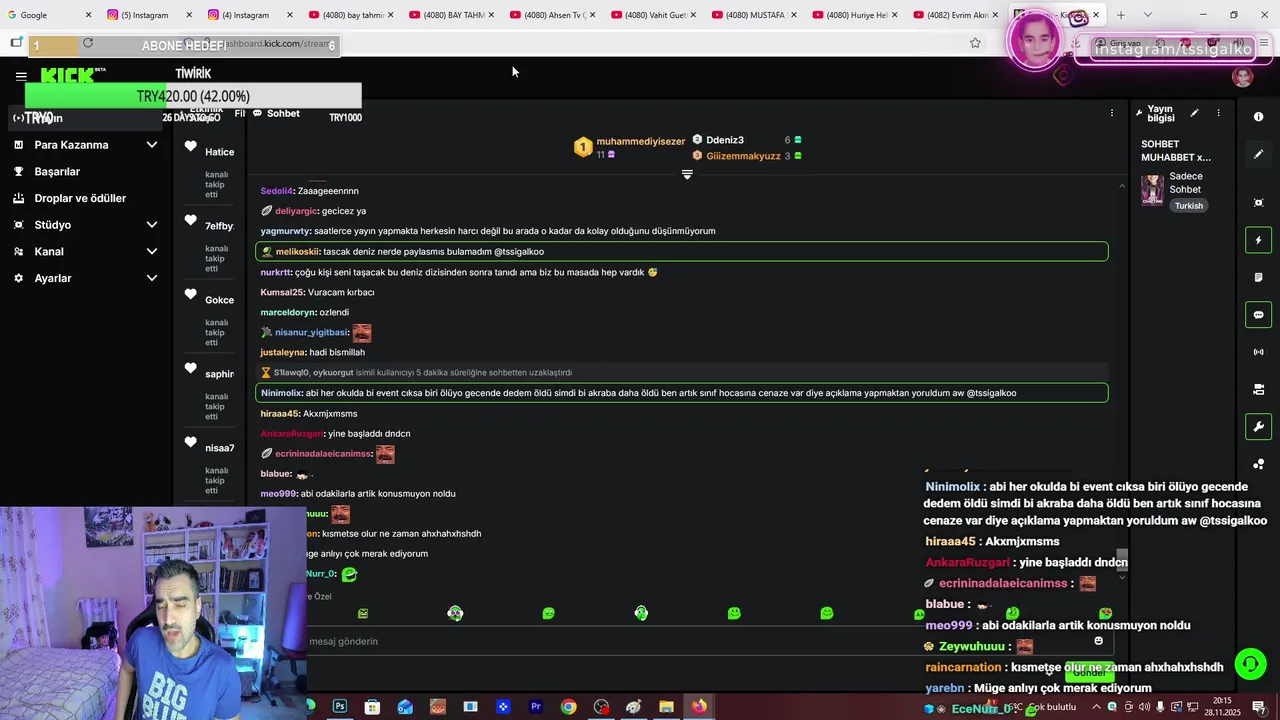Click the melikoskii username in chat
Screen dimensions: 1280x720
(297, 252)
